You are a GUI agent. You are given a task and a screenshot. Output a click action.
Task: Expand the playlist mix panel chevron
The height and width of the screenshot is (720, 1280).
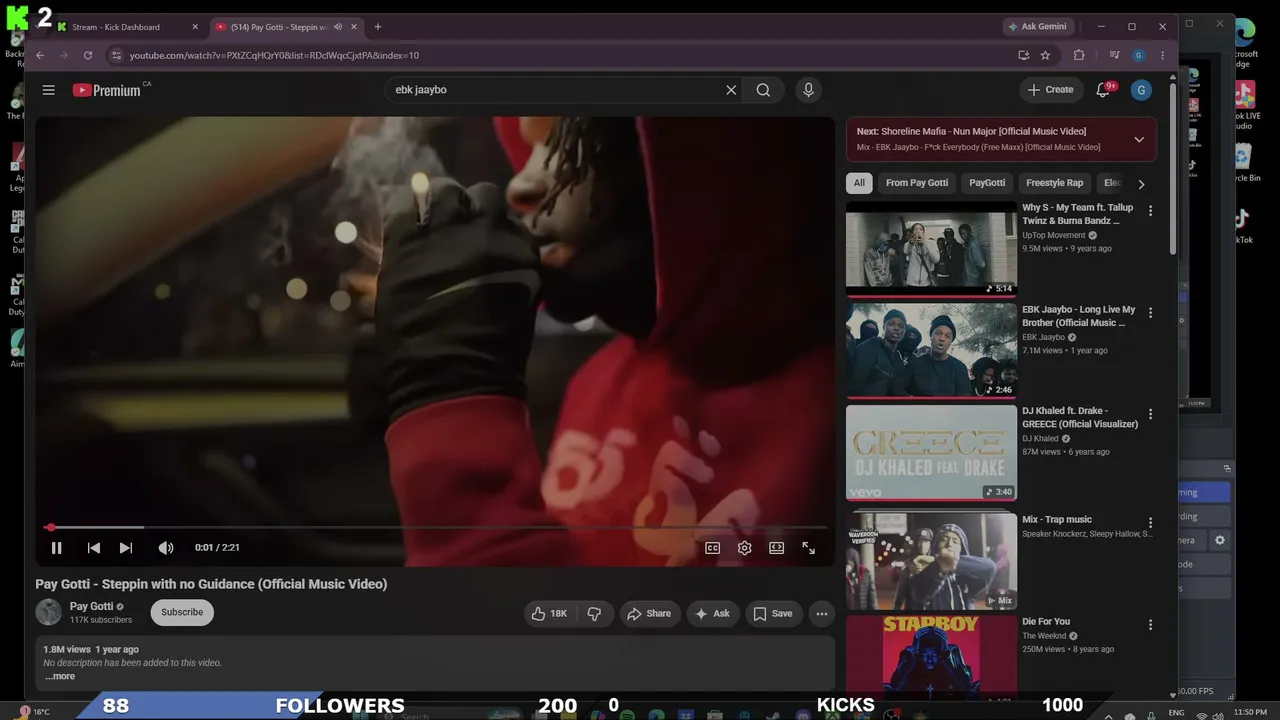point(1139,140)
